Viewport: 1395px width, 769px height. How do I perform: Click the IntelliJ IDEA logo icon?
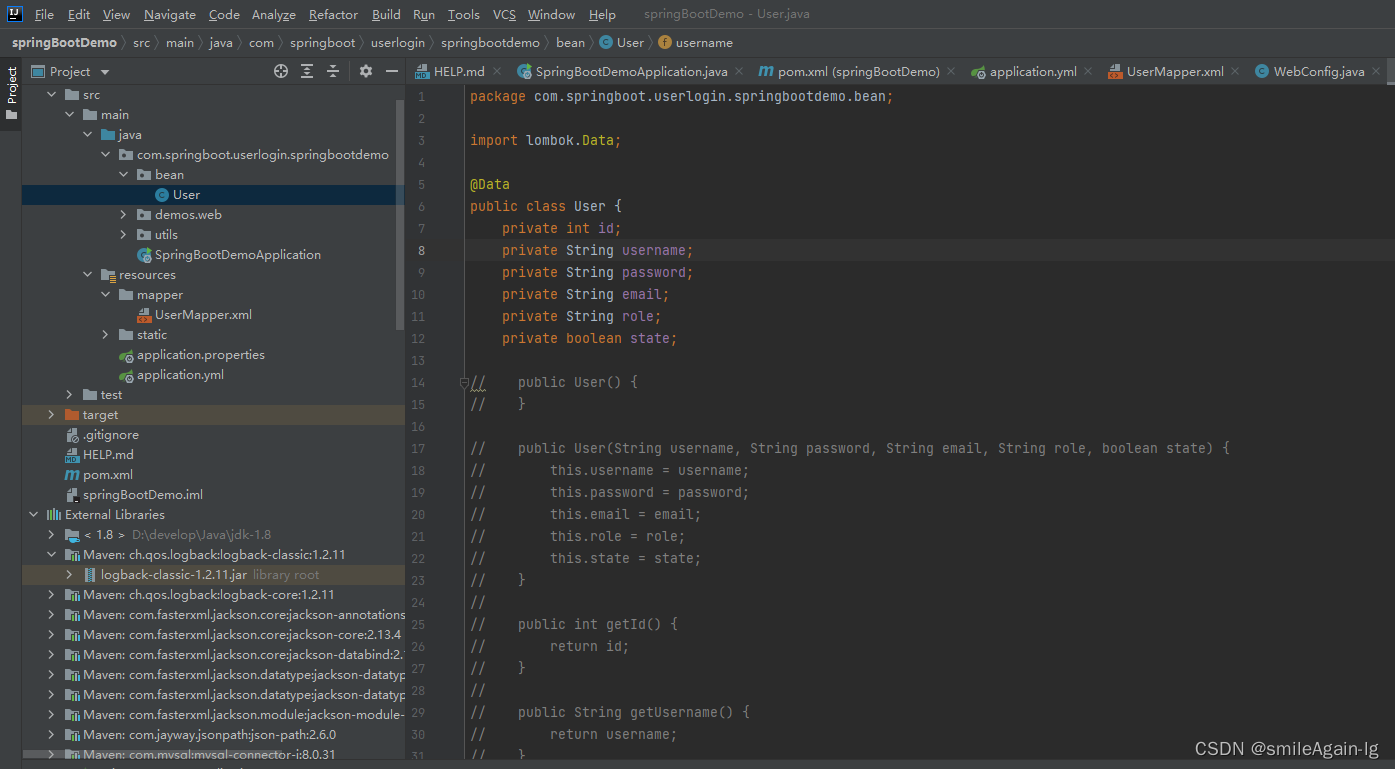click(15, 14)
